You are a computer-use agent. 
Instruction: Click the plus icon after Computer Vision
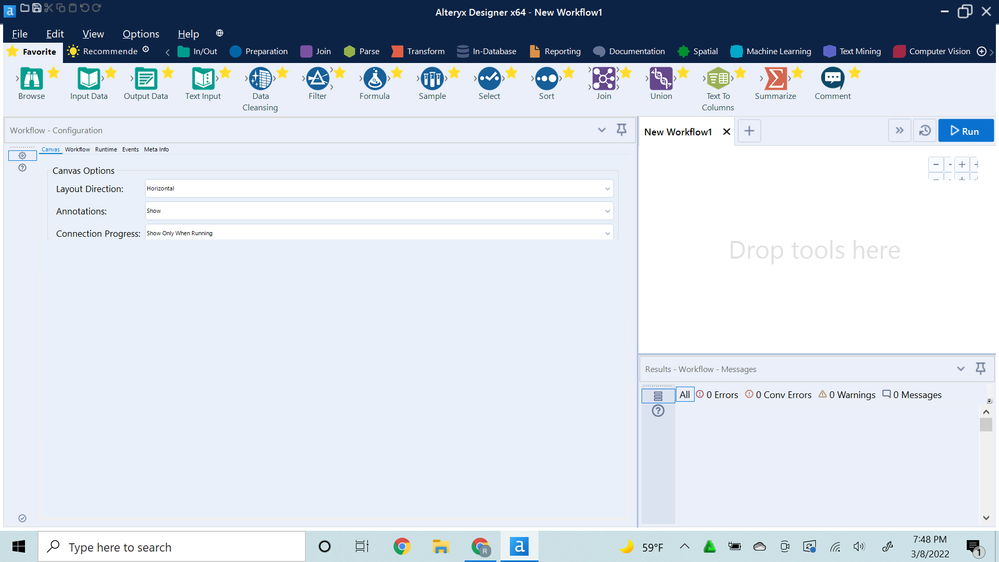(x=982, y=51)
